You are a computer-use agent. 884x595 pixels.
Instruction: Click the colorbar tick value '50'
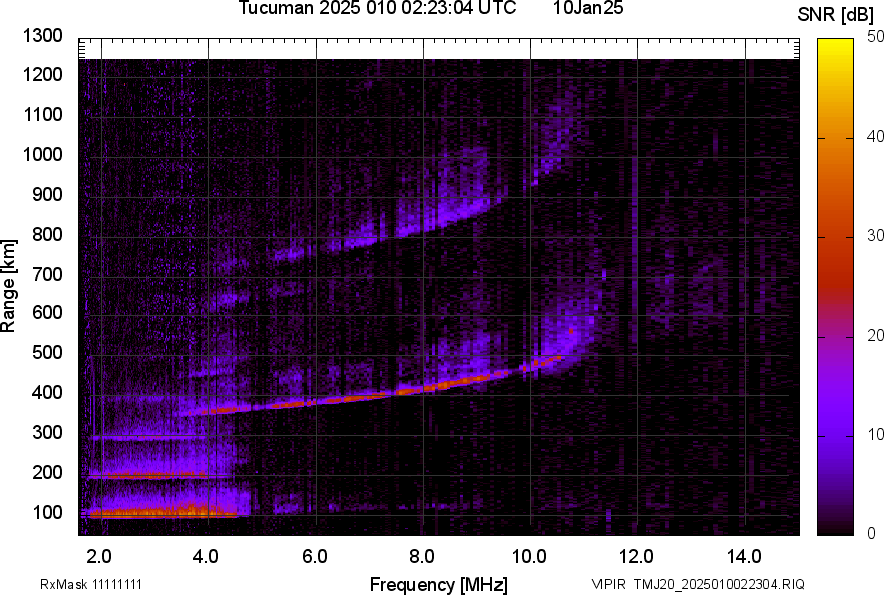click(876, 37)
